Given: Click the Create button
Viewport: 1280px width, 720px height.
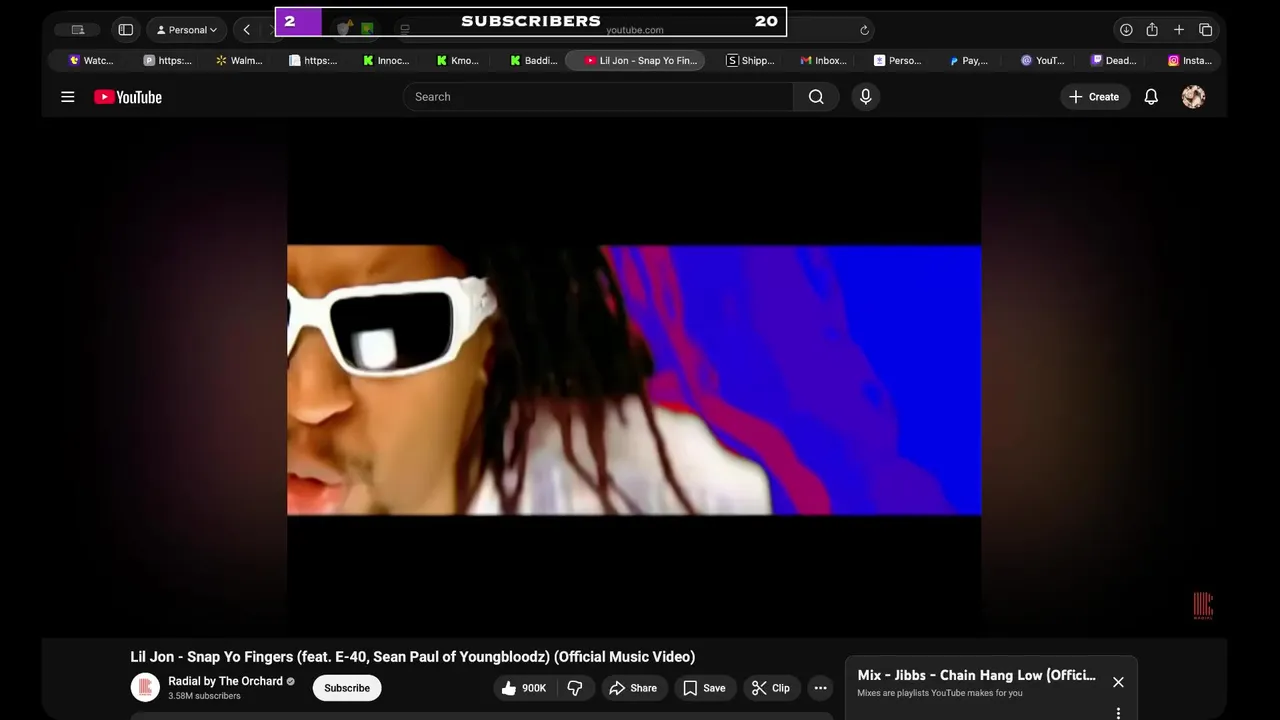Looking at the screenshot, I should 1094,97.
